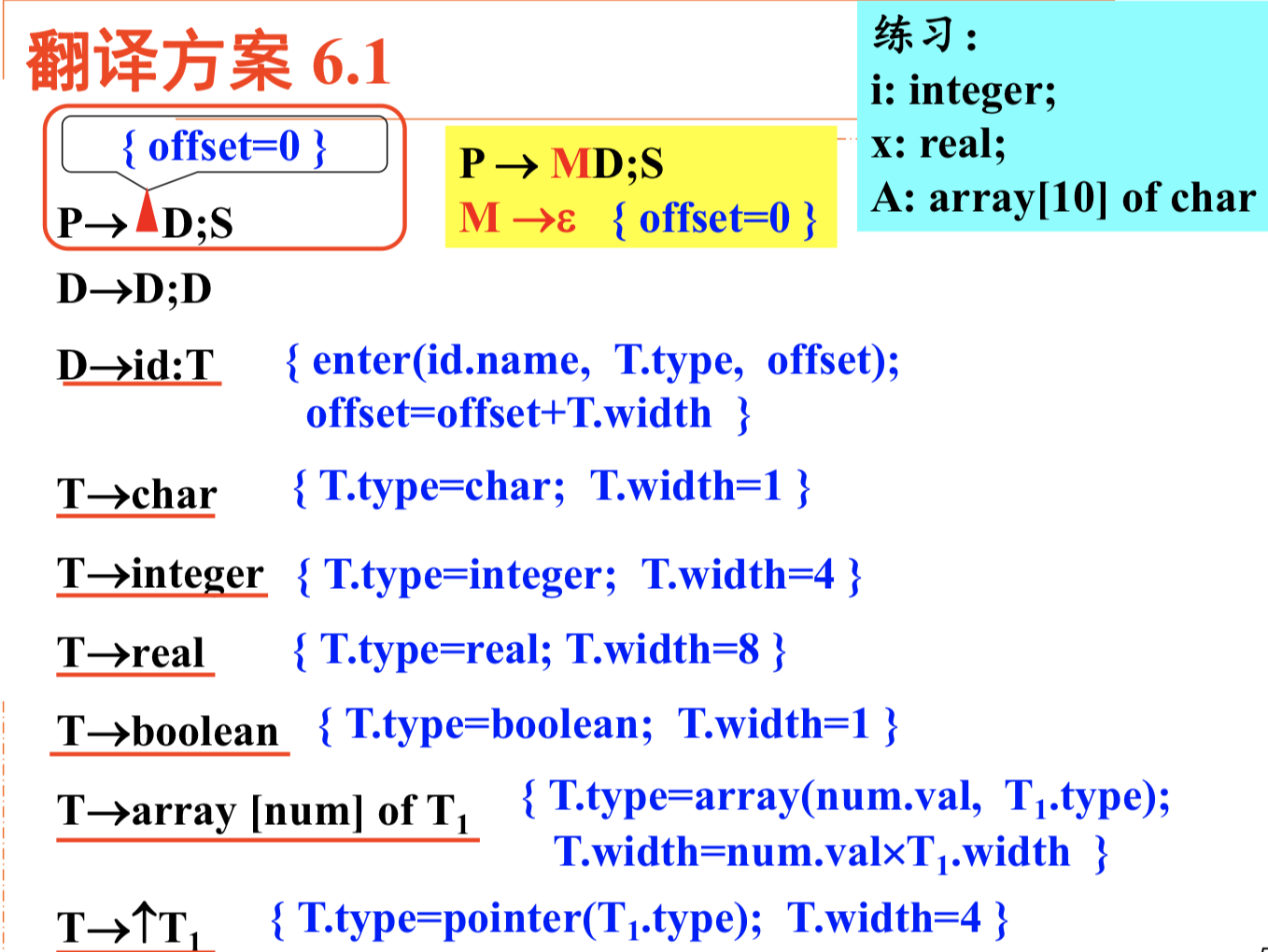Click the enter(id.name, T.type, offset) action
The image size is (1268, 952).
pos(593,360)
